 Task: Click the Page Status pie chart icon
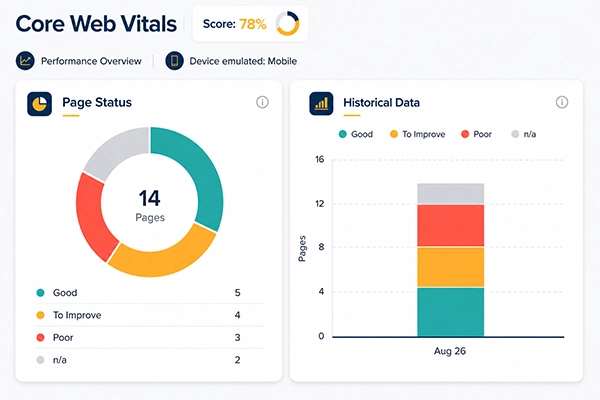tap(39, 104)
